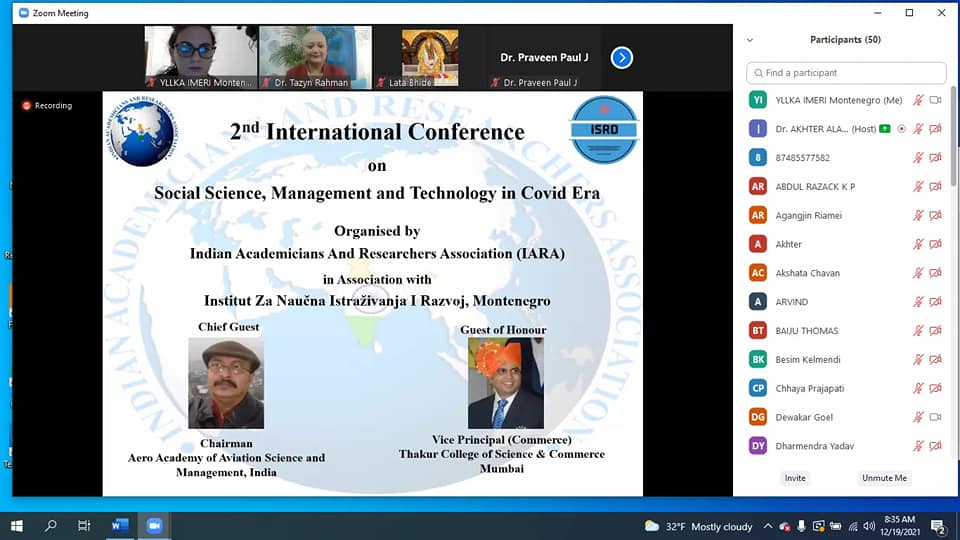Show hidden system tray icons
The image size is (960, 540).
768,526
